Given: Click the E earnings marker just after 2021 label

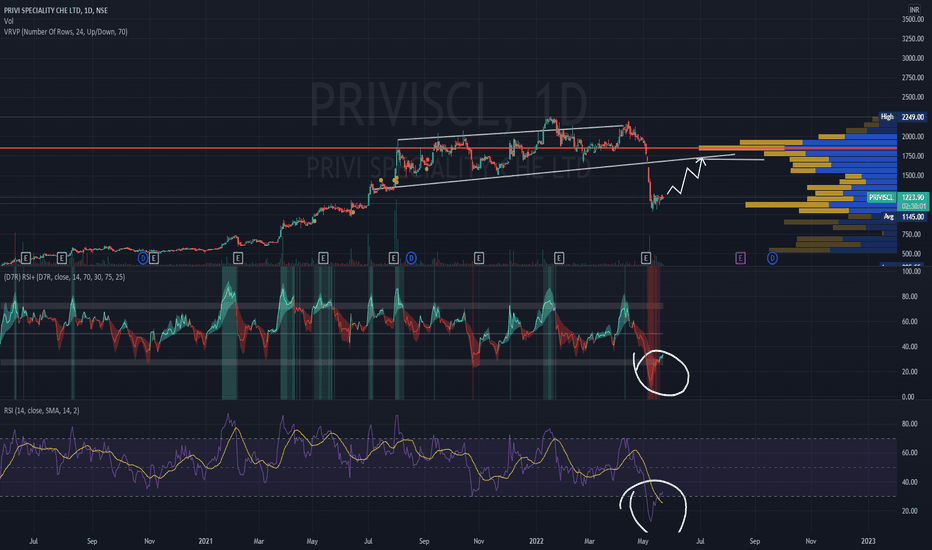Looking at the screenshot, I should click(x=238, y=258).
